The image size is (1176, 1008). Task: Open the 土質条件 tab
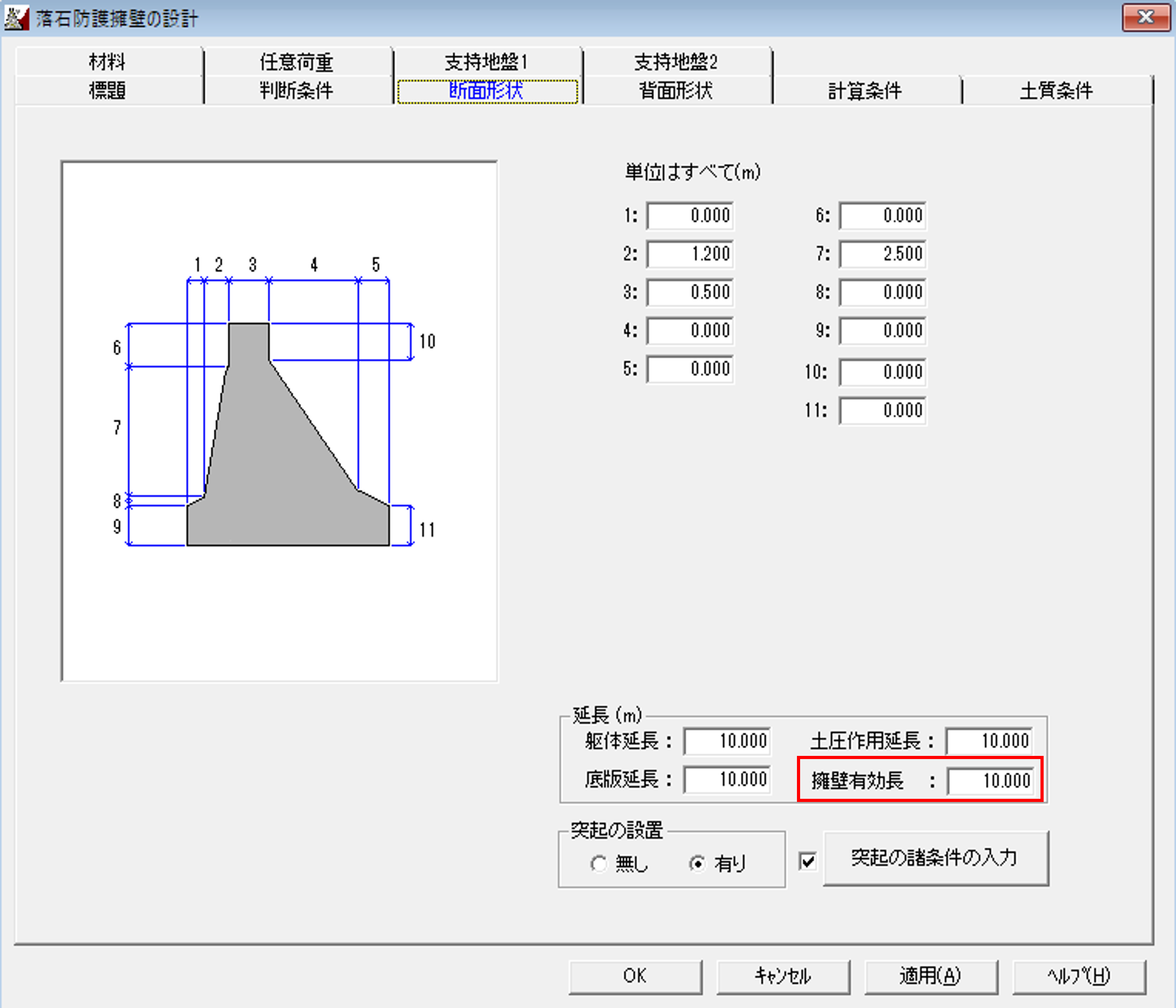pyautogui.click(x=1056, y=90)
